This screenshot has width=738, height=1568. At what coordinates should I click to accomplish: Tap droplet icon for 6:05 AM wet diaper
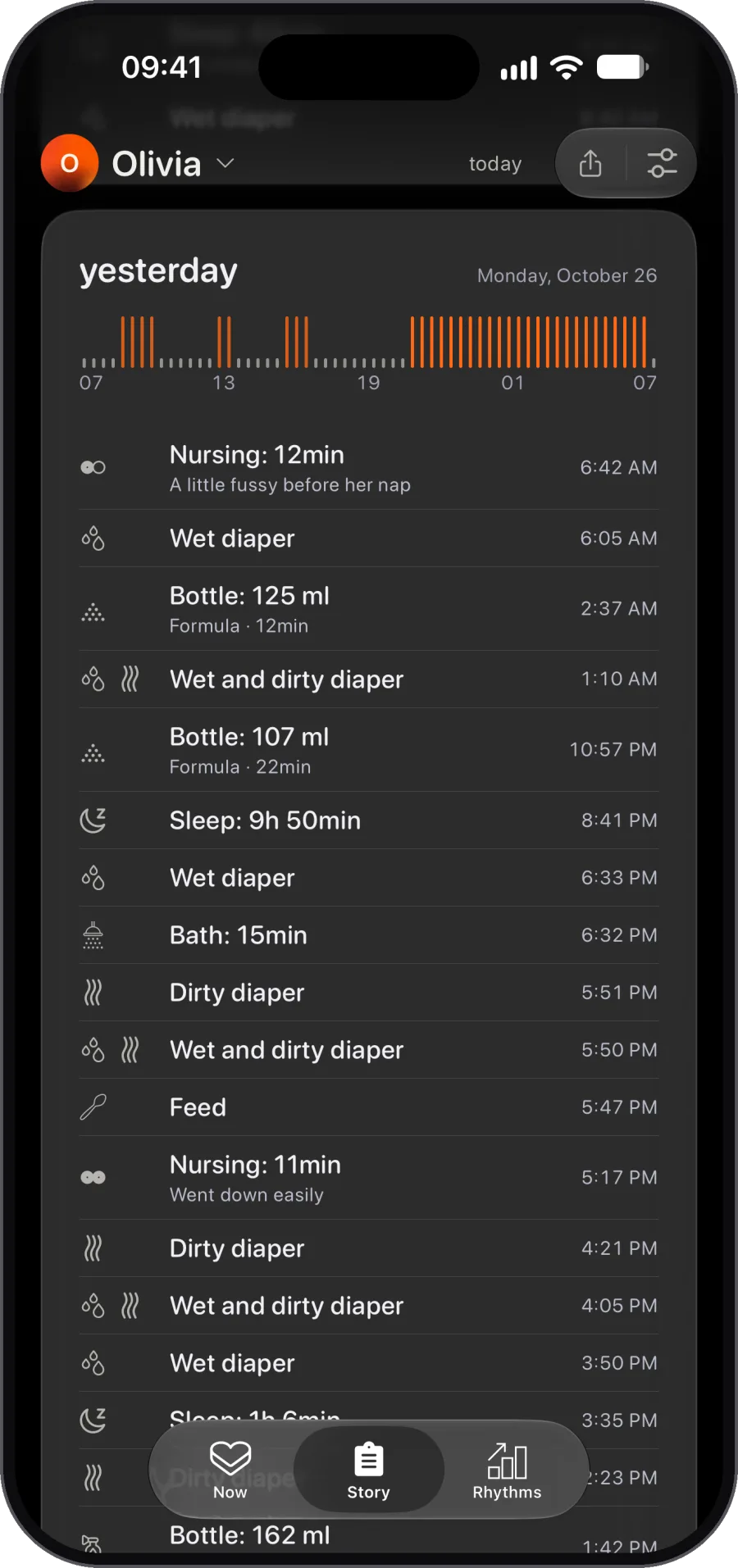(93, 539)
